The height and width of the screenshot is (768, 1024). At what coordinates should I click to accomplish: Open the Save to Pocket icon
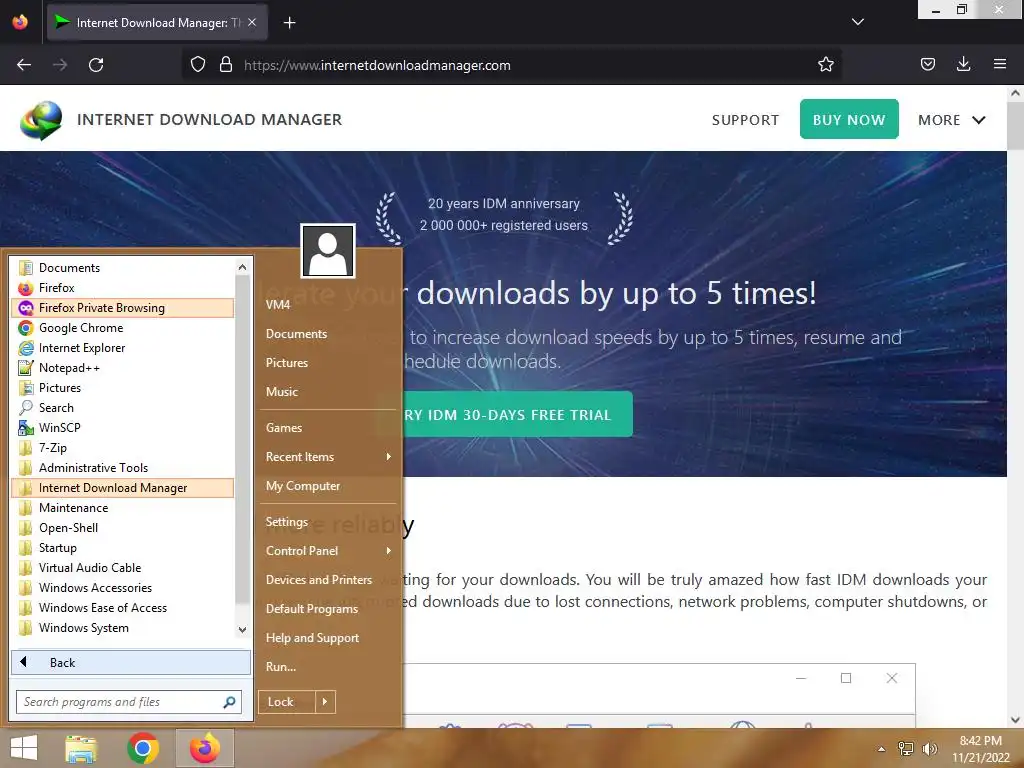pos(927,65)
